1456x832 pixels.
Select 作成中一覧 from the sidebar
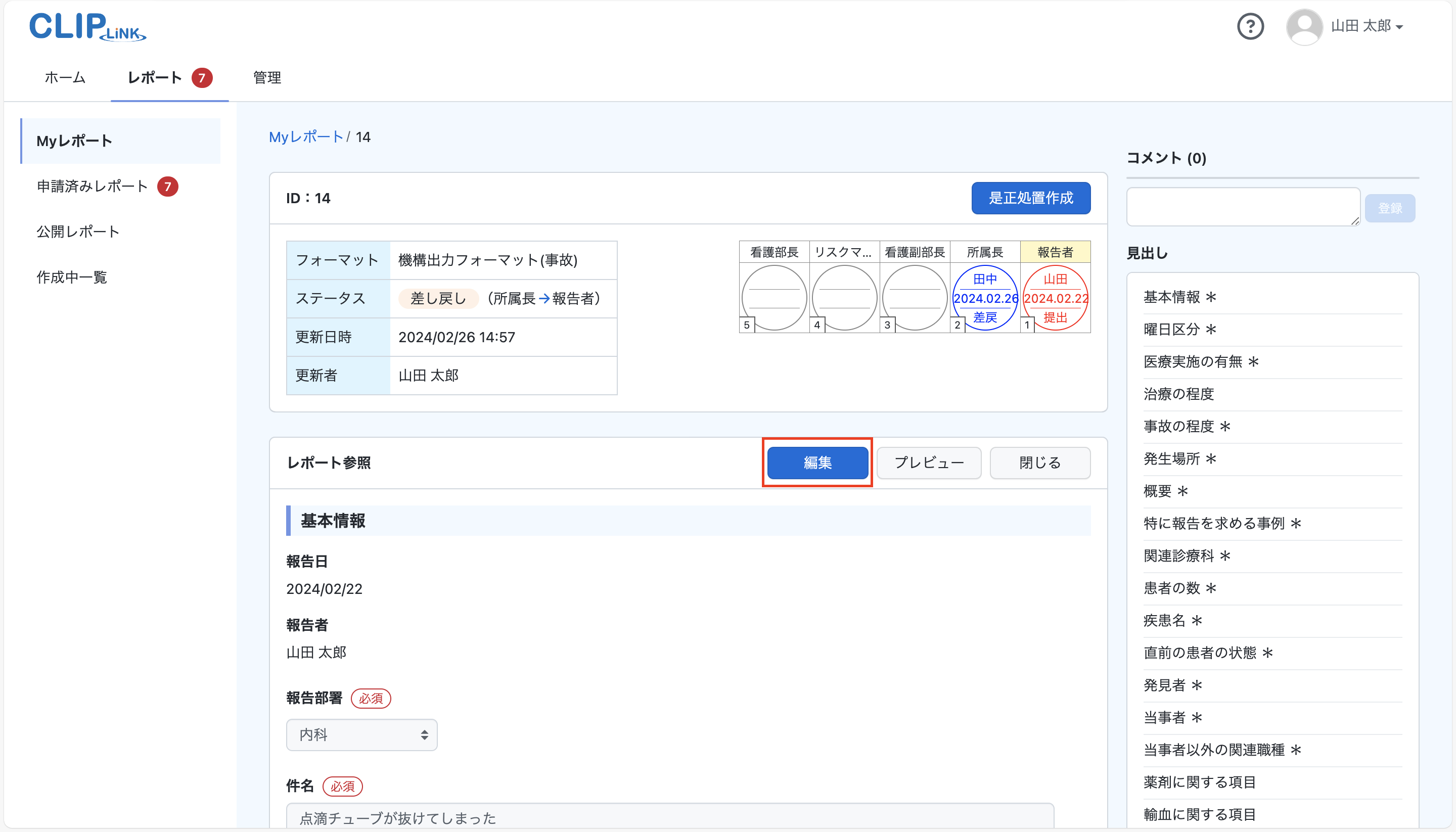click(x=71, y=277)
